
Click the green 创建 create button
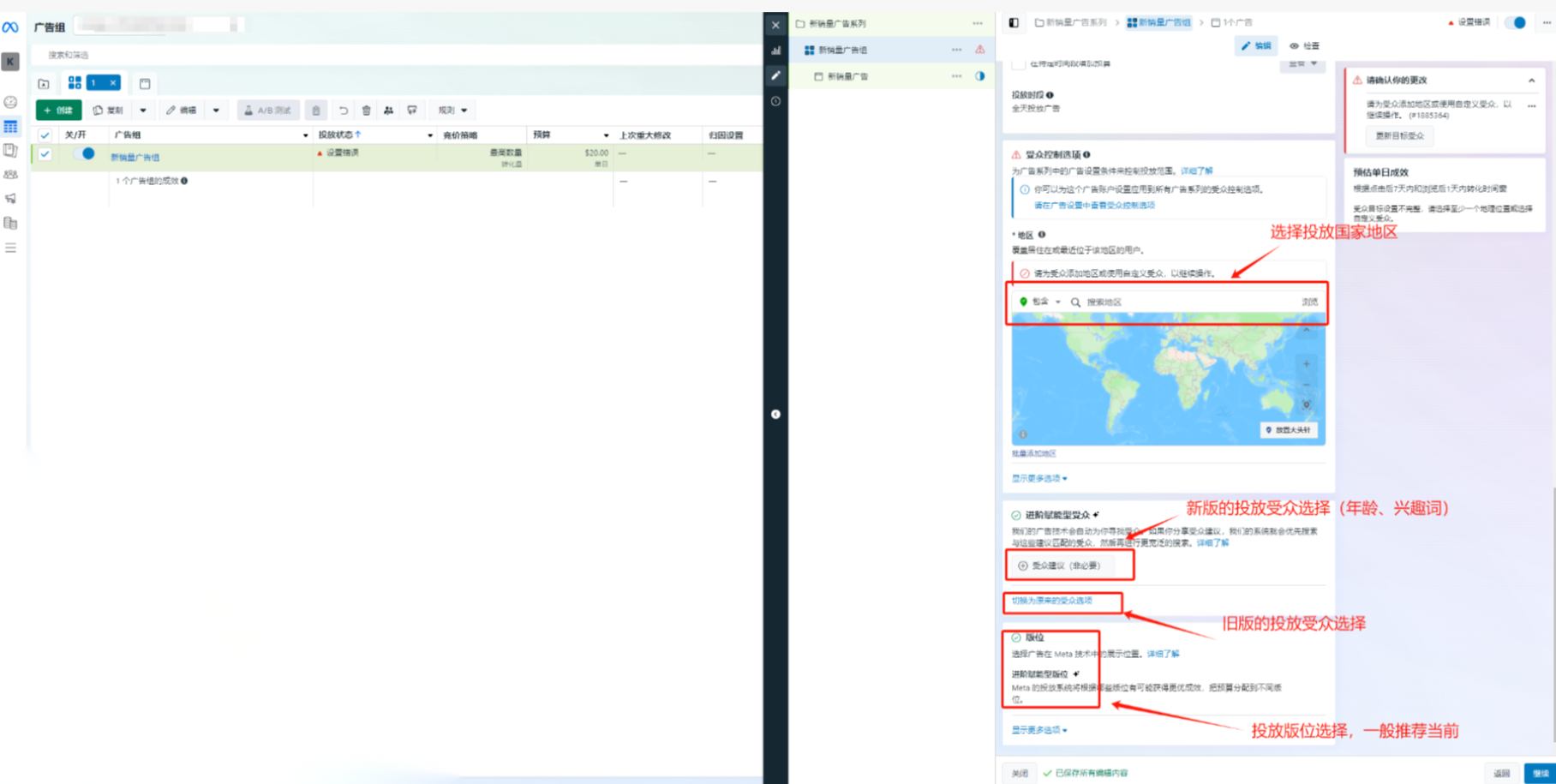pos(58,110)
